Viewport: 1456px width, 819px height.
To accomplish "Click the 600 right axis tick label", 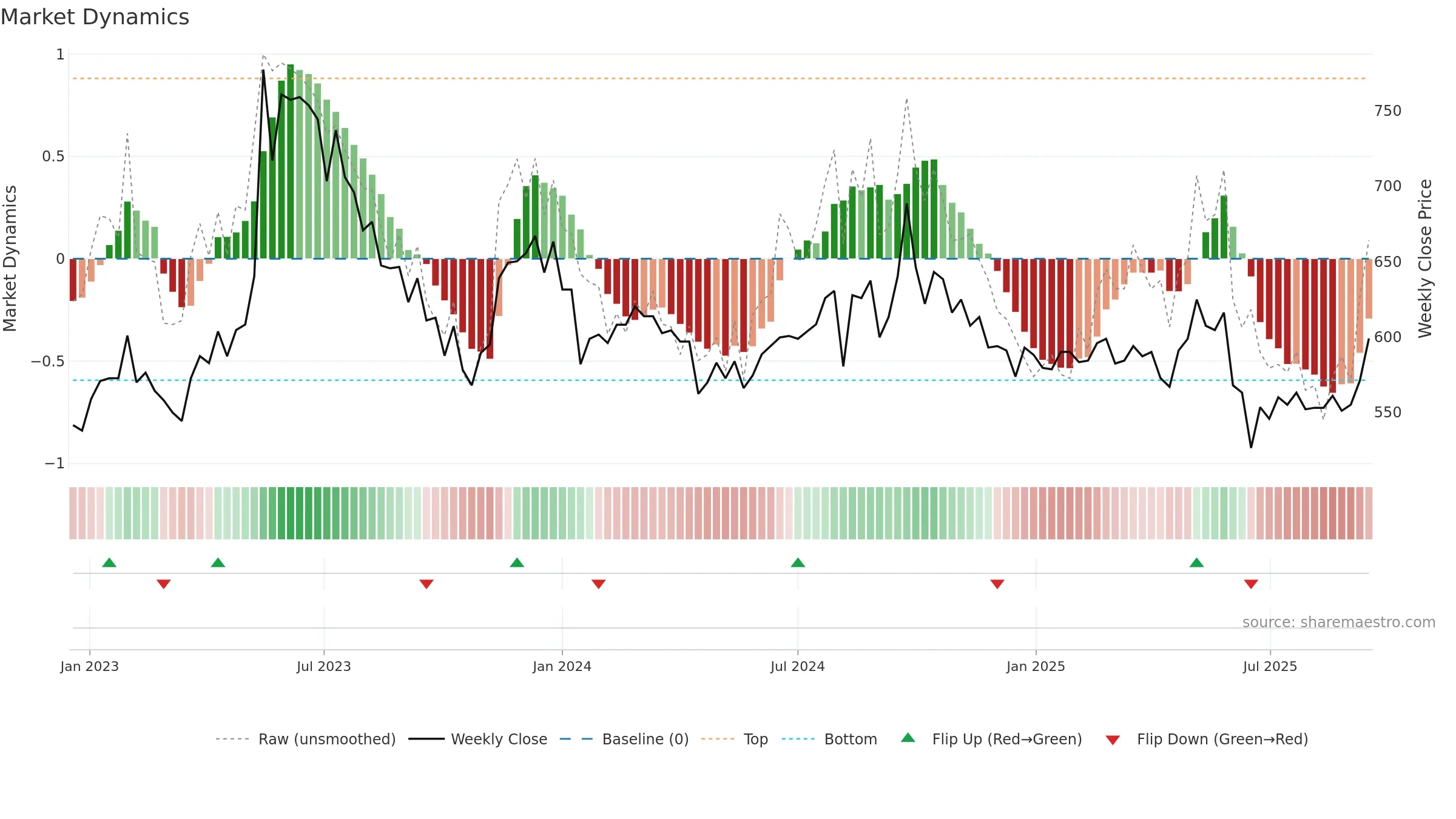I will pyautogui.click(x=1388, y=337).
